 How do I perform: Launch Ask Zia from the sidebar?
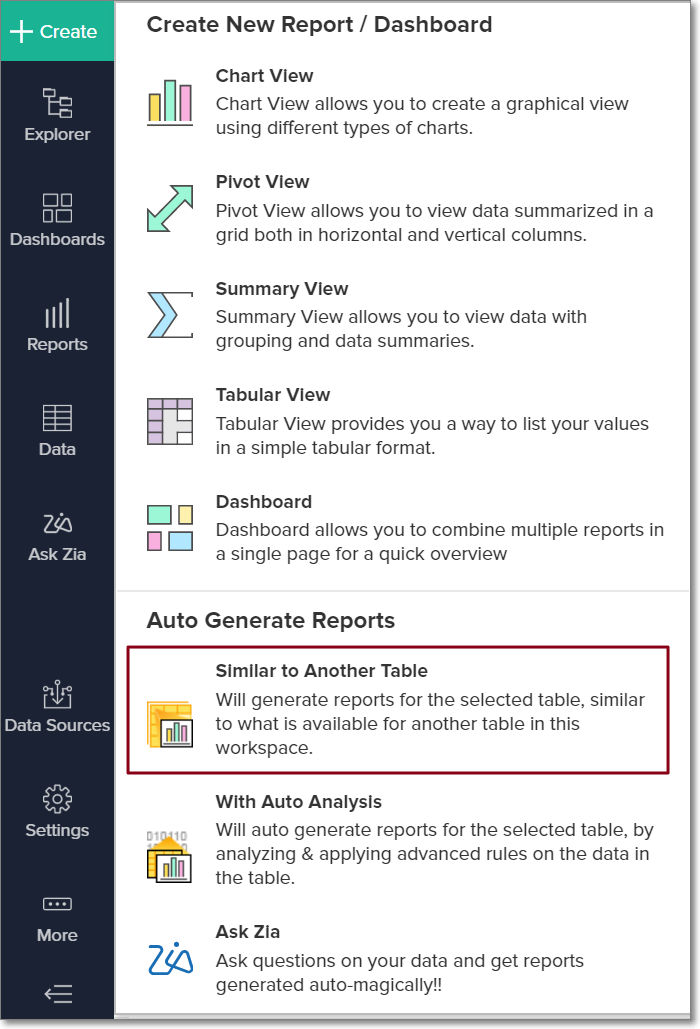click(58, 535)
